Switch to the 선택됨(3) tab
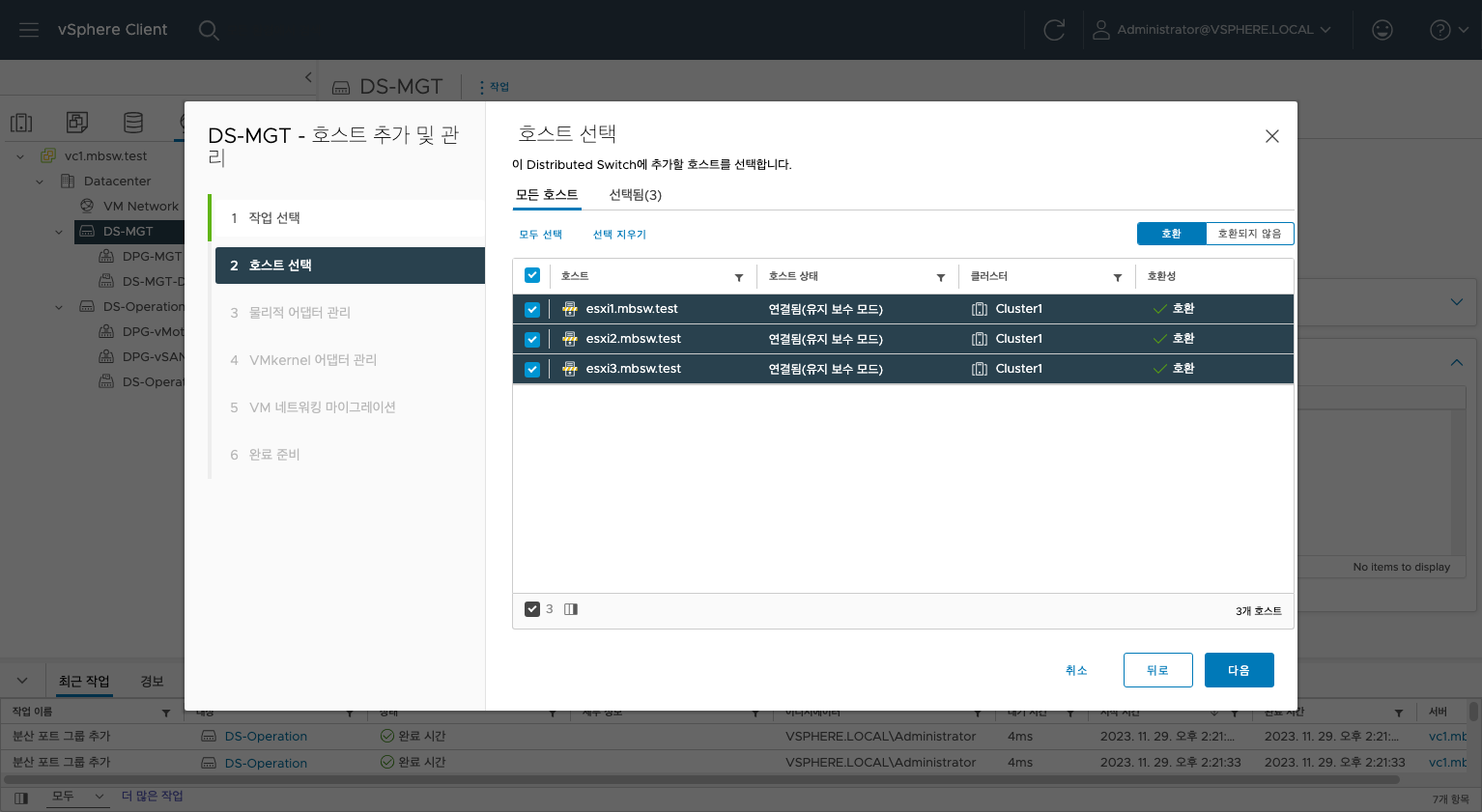The image size is (1482, 812). [635, 195]
